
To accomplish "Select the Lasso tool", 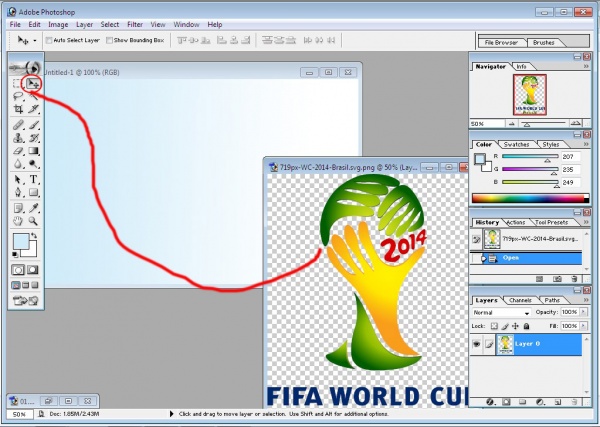I will pyautogui.click(x=18, y=96).
